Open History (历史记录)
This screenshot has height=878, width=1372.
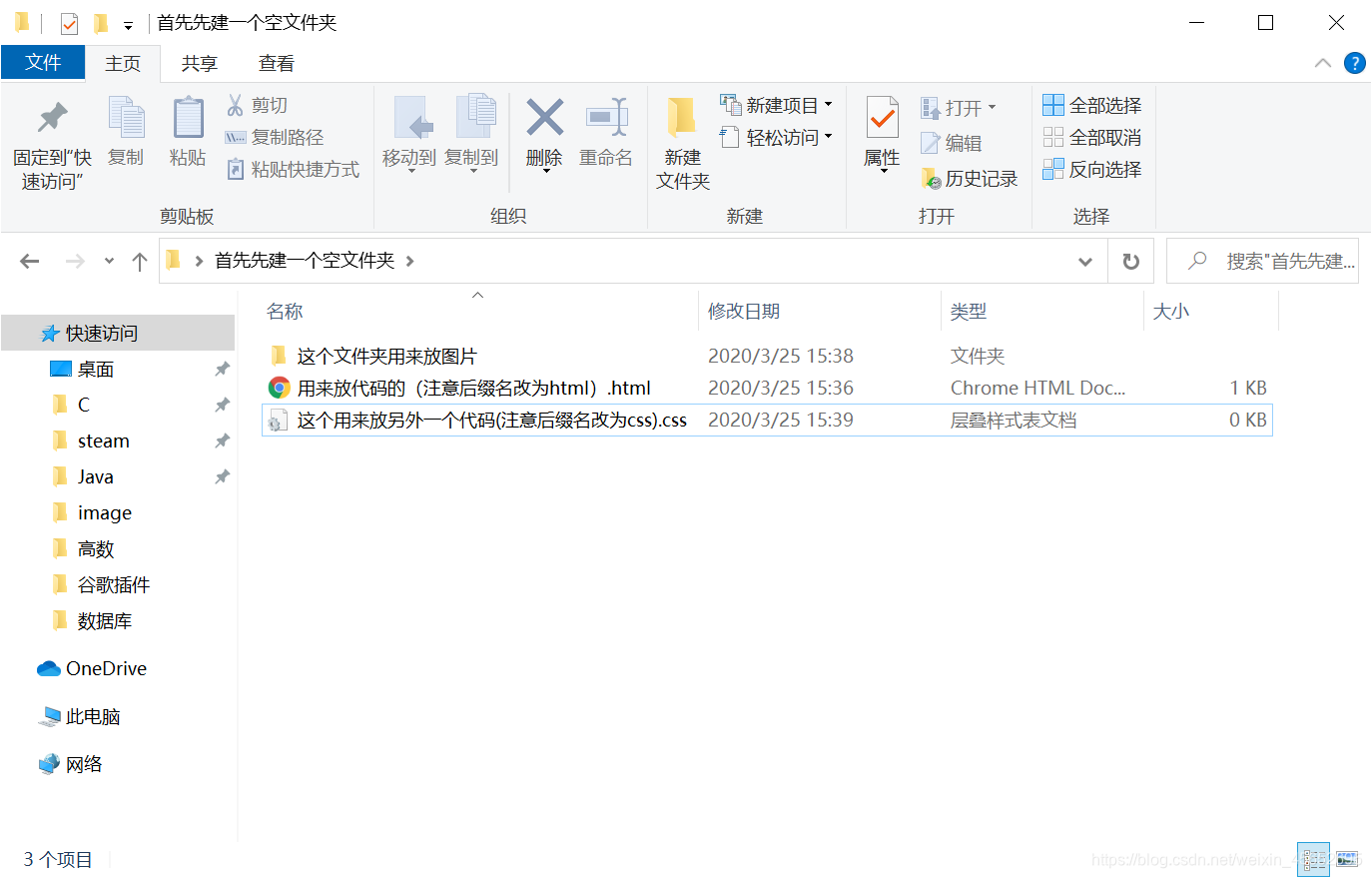click(970, 179)
